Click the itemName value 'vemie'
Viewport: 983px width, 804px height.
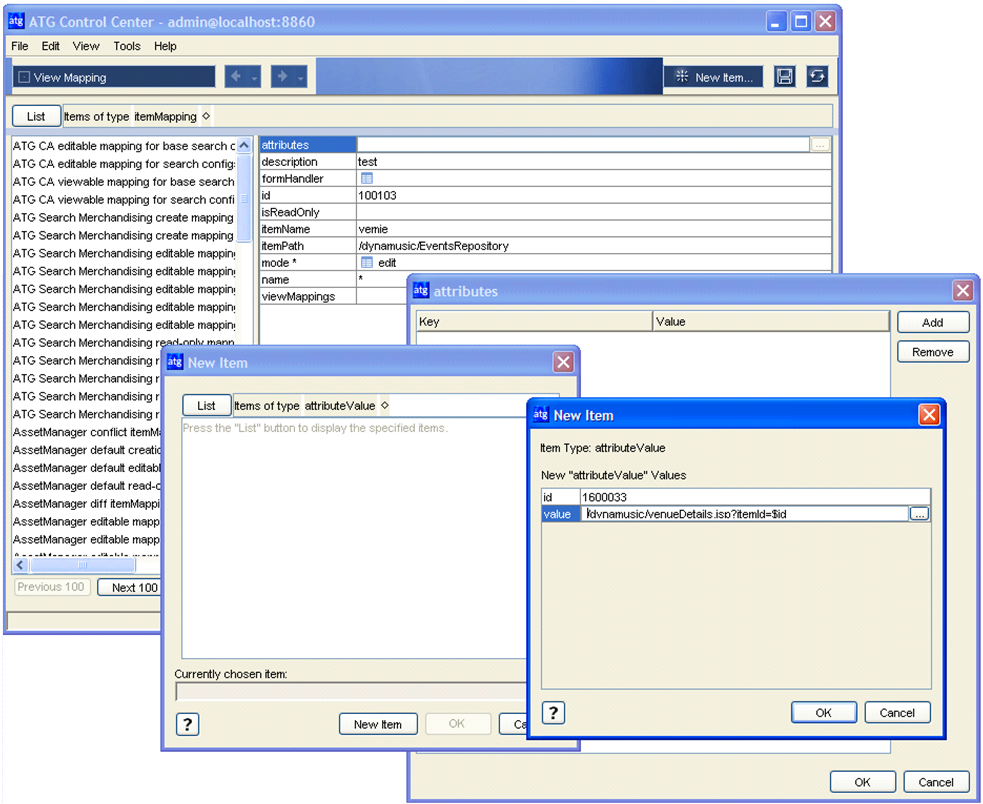(373, 230)
